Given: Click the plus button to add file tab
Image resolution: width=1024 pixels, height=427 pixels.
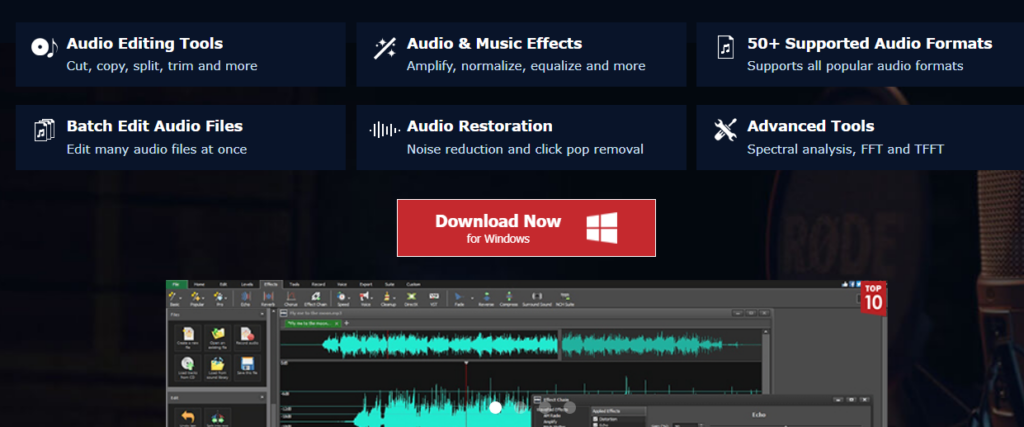Looking at the screenshot, I should pyautogui.click(x=346, y=323).
